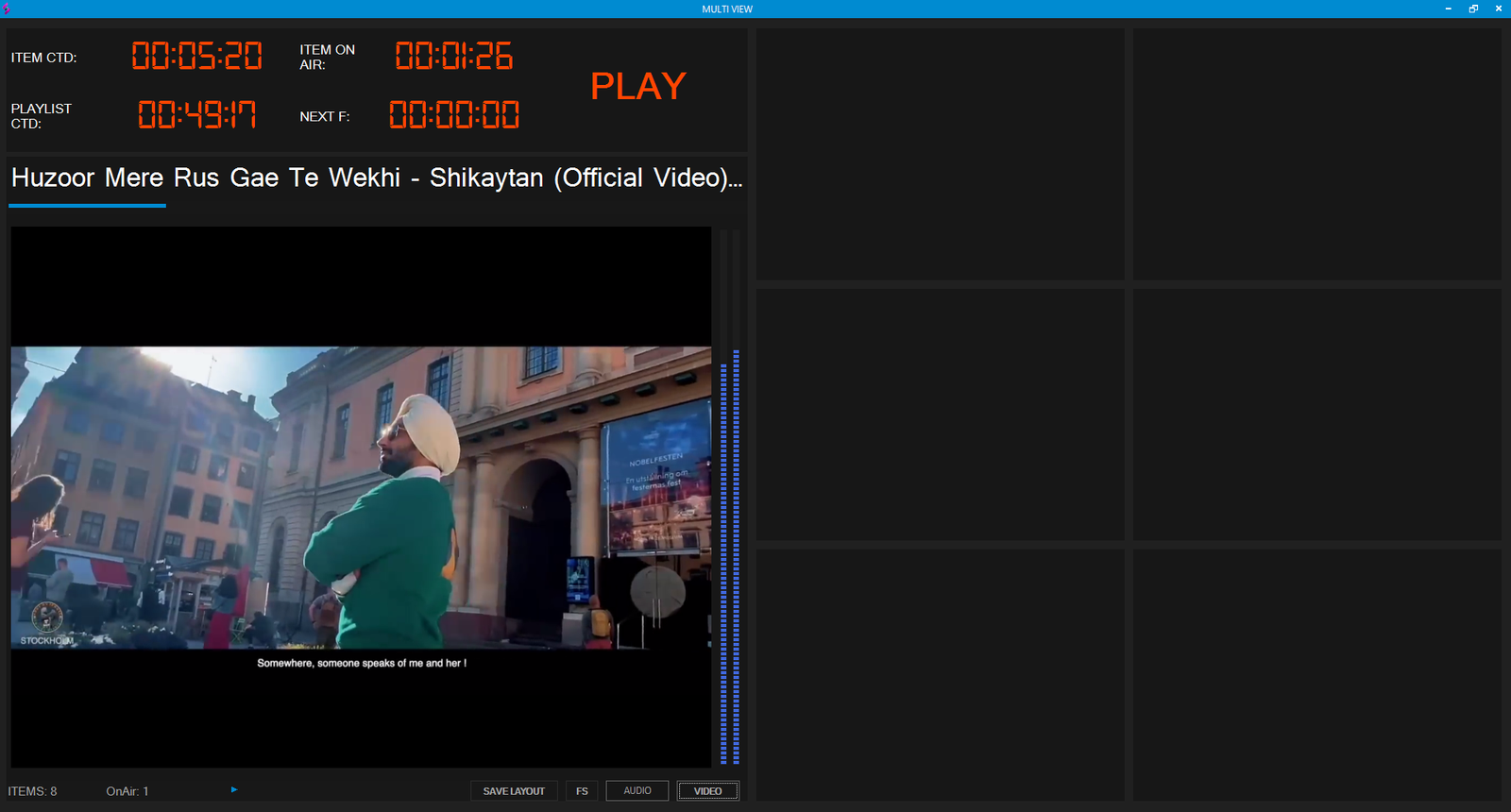The height and width of the screenshot is (812, 1511).
Task: Switch to Audio mode
Action: tap(637, 791)
